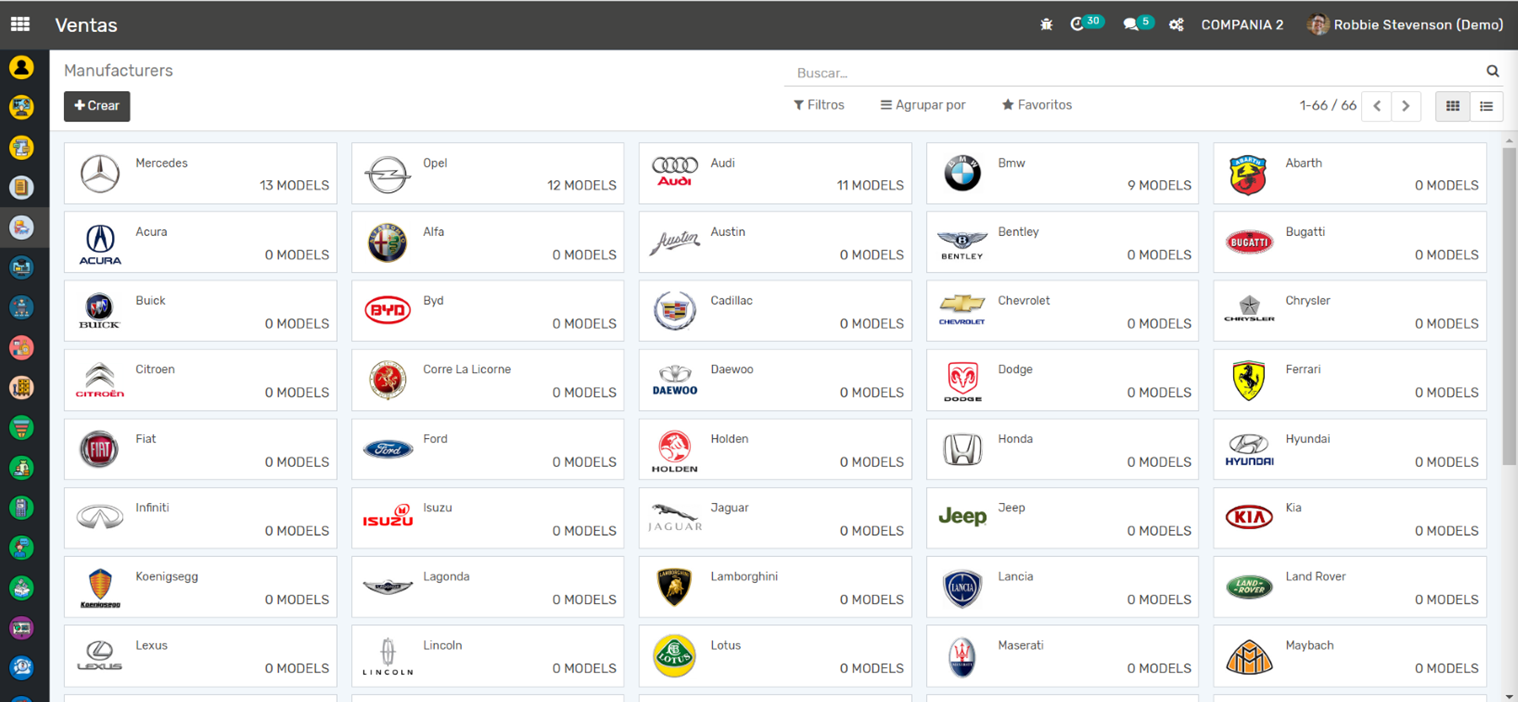Click the Audi rings logo
This screenshot has width=1518, height=702.
675,172
